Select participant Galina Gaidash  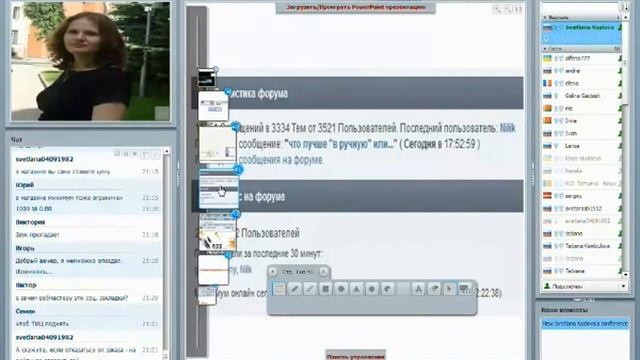582,96
